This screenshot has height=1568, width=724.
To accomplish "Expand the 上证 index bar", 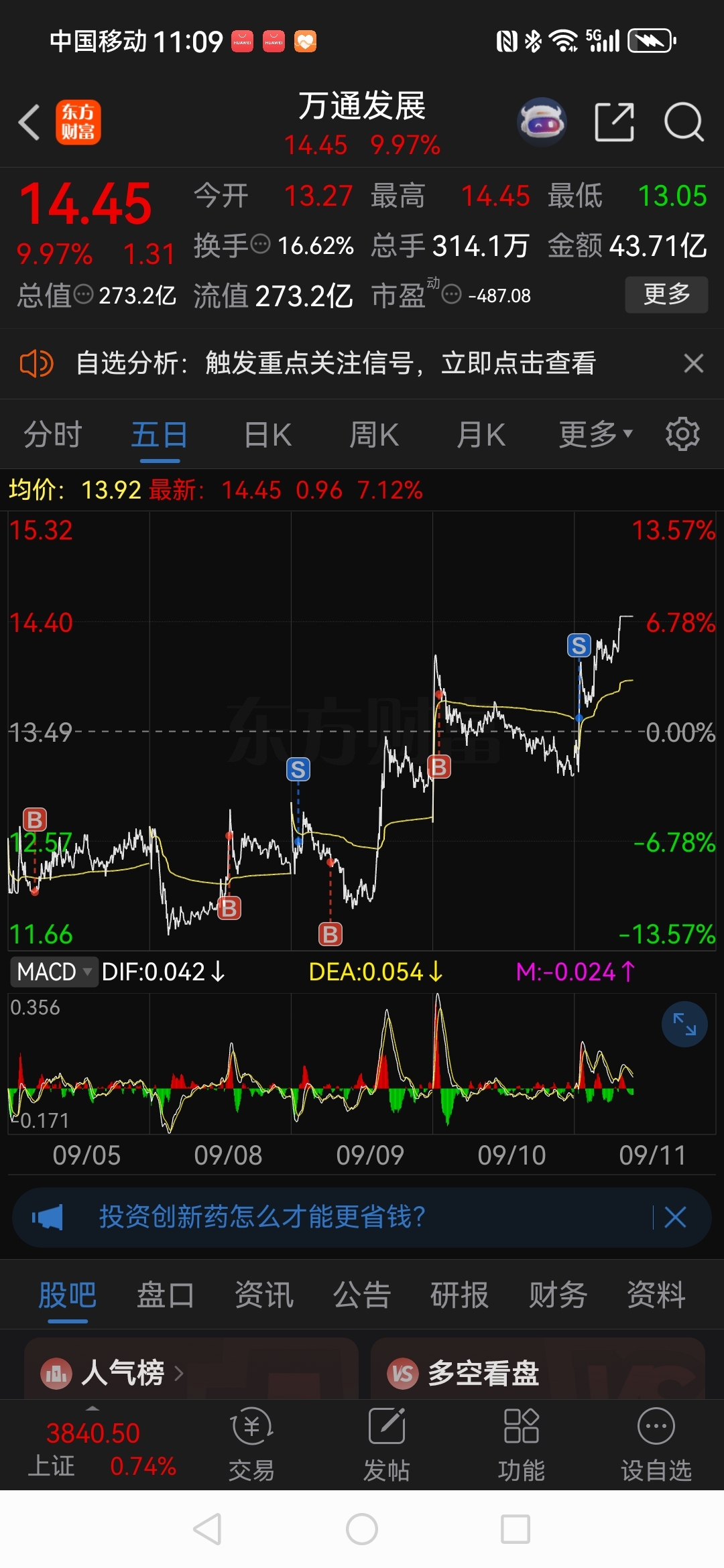I will coord(93,1408).
